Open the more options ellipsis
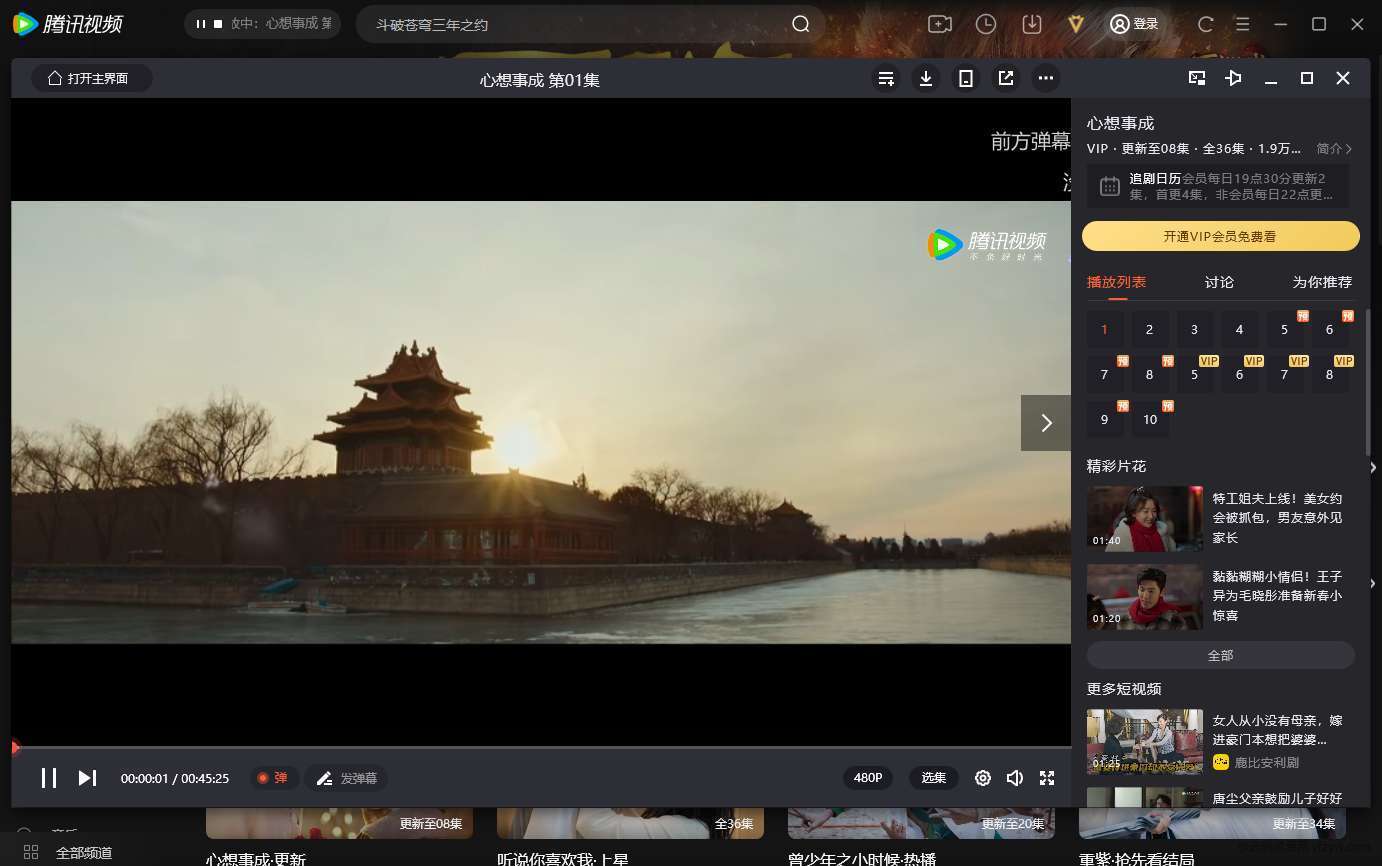 tap(1046, 78)
